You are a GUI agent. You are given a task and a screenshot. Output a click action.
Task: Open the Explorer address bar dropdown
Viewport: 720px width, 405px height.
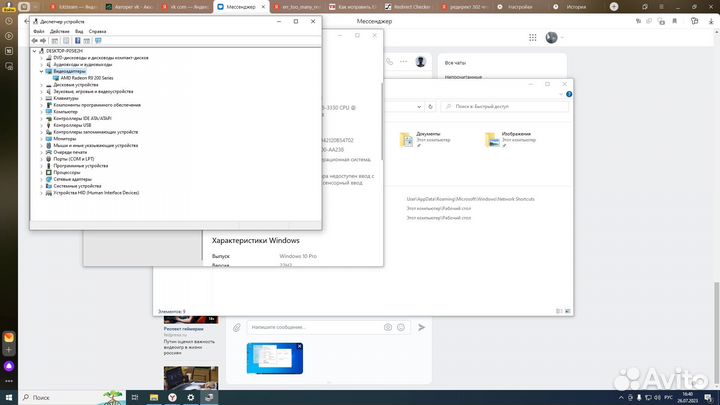[x=419, y=107]
